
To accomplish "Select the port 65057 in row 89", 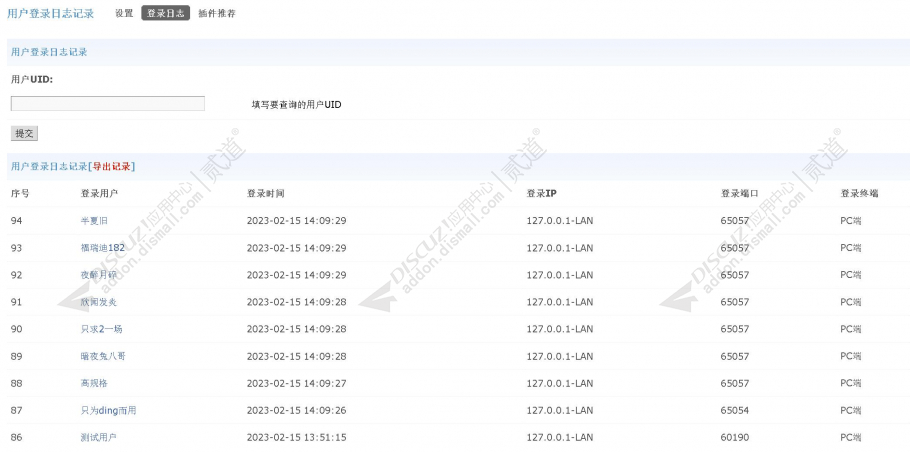I will tap(735, 356).
